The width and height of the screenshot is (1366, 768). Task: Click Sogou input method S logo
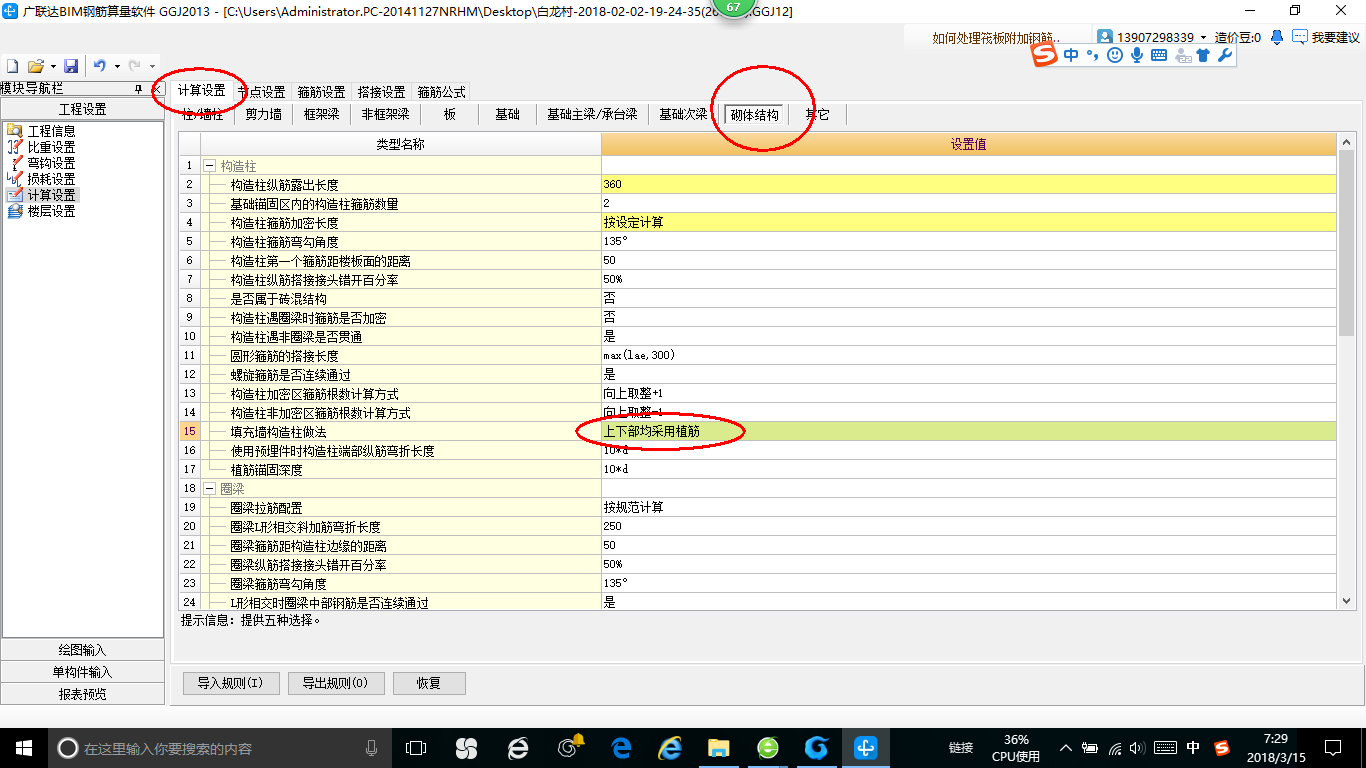[x=1045, y=55]
